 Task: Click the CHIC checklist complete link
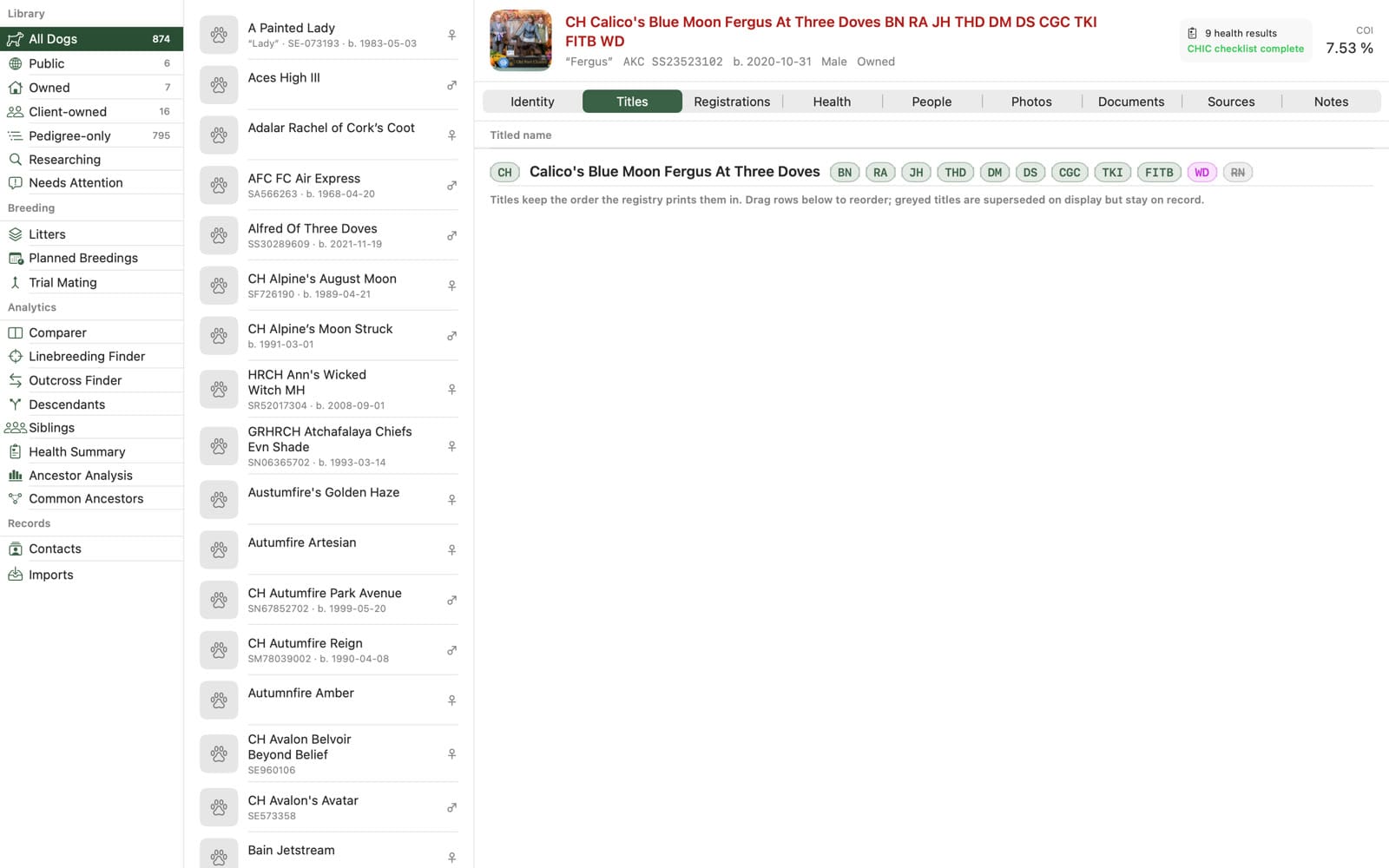(x=1245, y=49)
